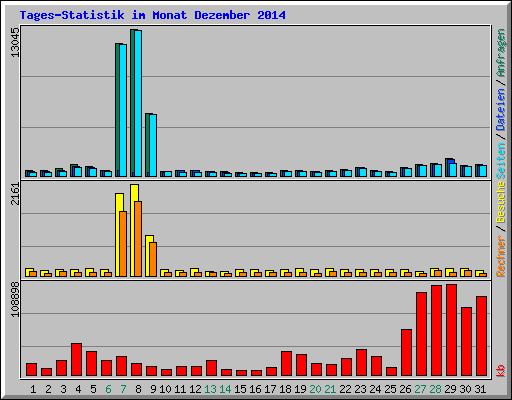Click the 'Dateien' legend label
This screenshot has height=400, width=512.
coord(501,109)
